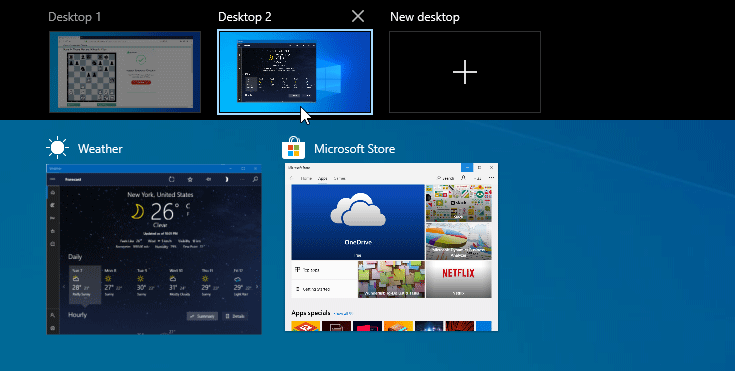This screenshot has height=371, width=735.
Task: Click the first orange Apps specials tile
Action: (306, 326)
